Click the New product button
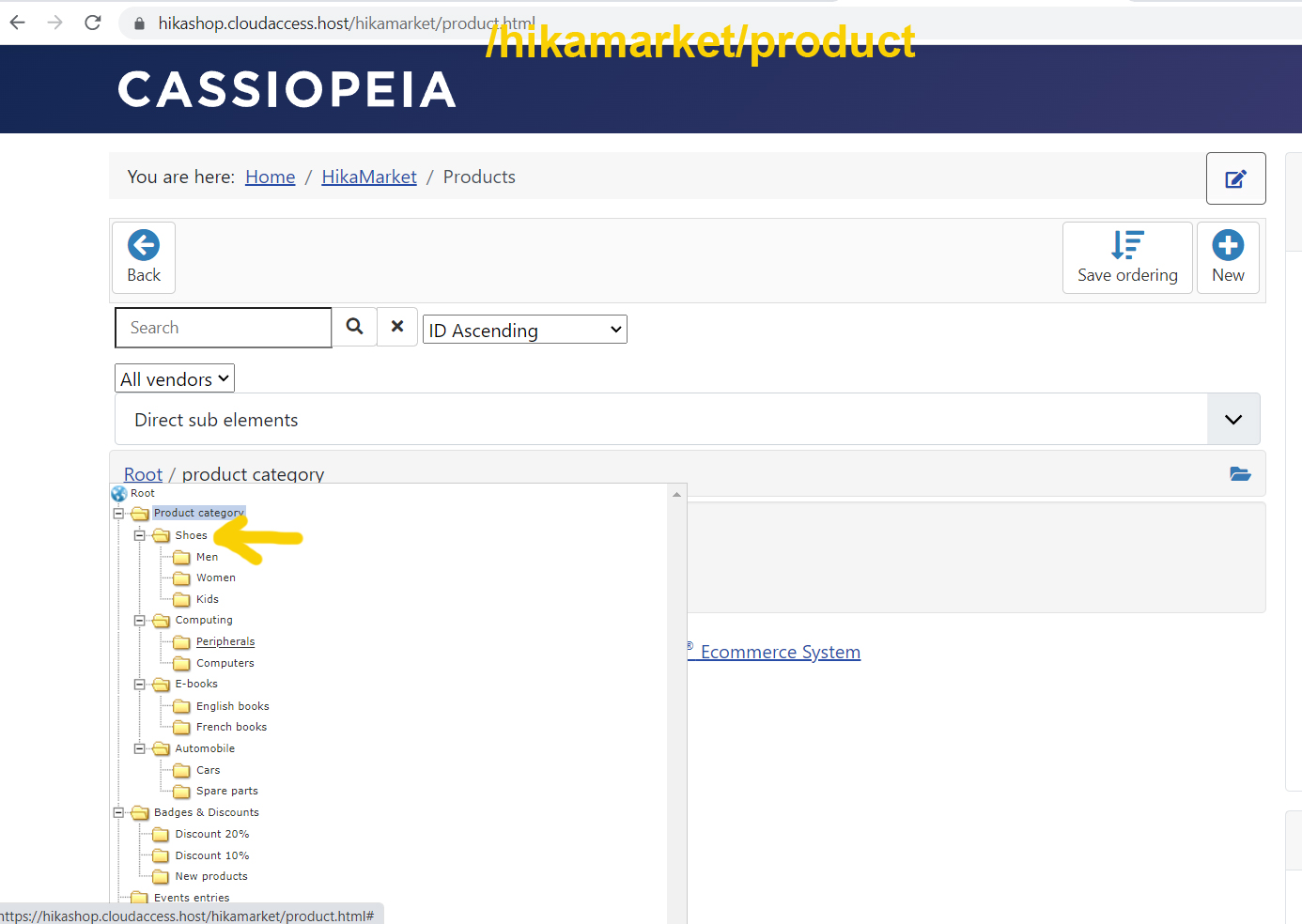The image size is (1302, 924). coord(1228,257)
